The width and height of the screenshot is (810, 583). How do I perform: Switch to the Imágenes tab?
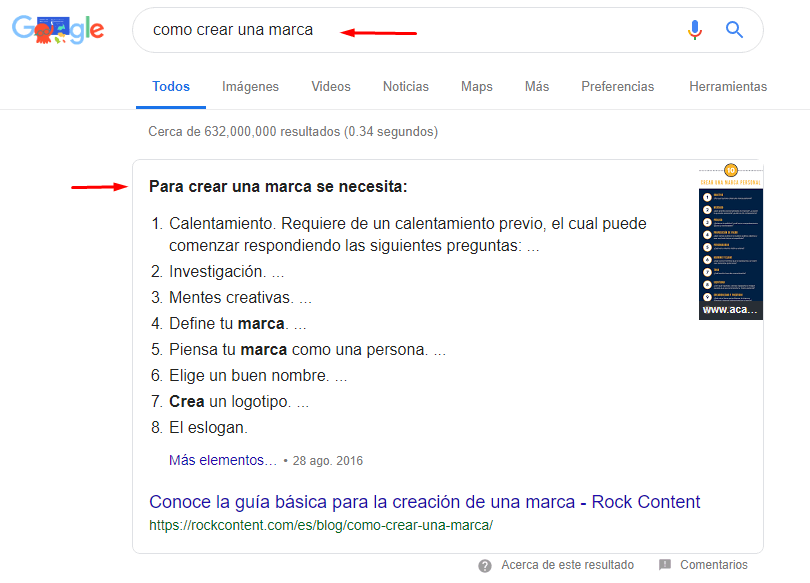(251, 87)
